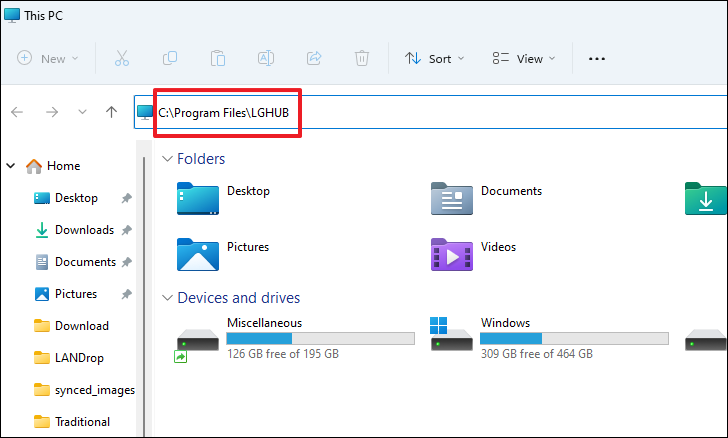This screenshot has height=438, width=728.
Task: Select Pictures in the sidebar
Action: click(65, 294)
